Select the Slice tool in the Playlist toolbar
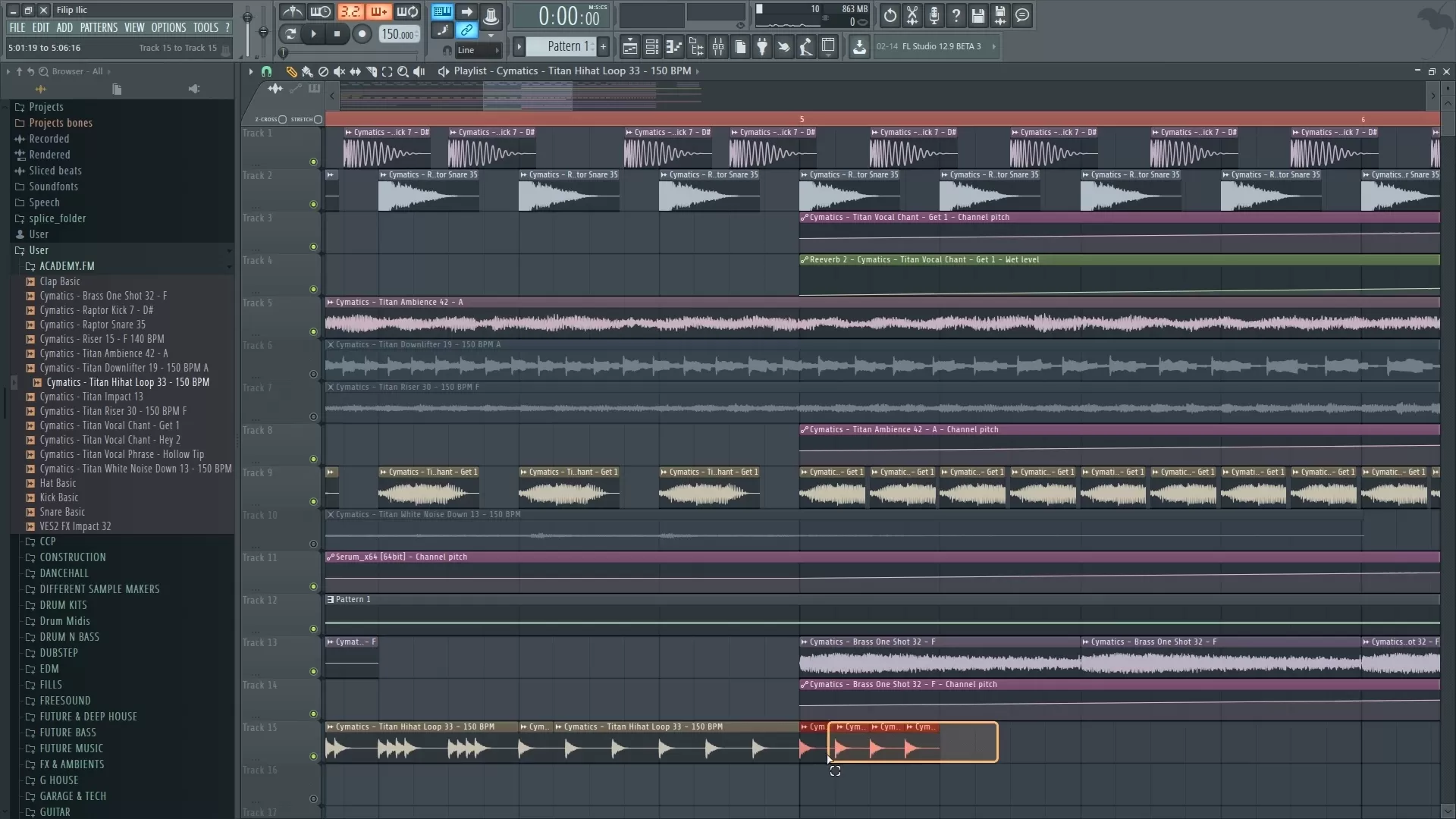The width and height of the screenshot is (1456, 819). pyautogui.click(x=371, y=71)
